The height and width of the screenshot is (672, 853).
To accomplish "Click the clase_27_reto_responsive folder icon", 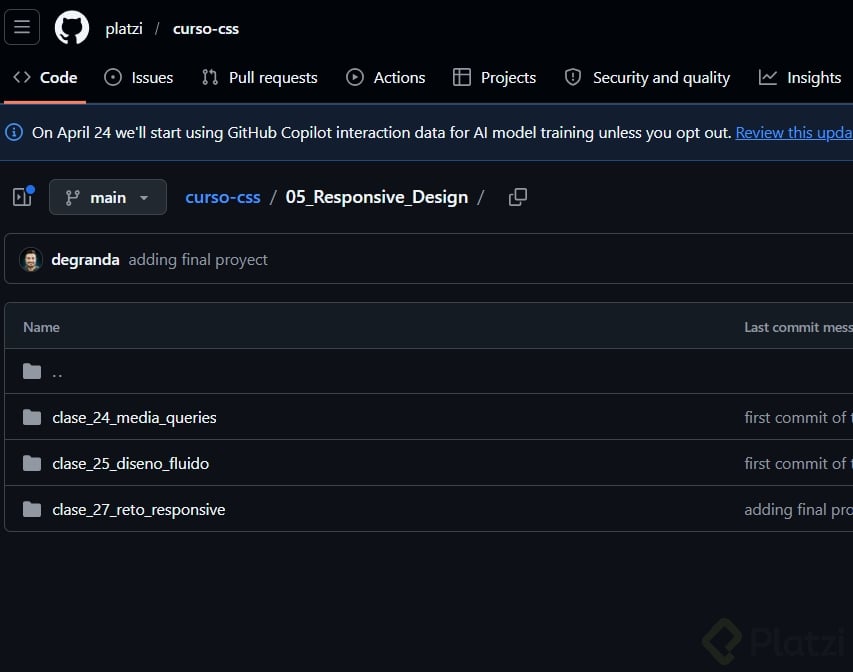I will tap(32, 510).
